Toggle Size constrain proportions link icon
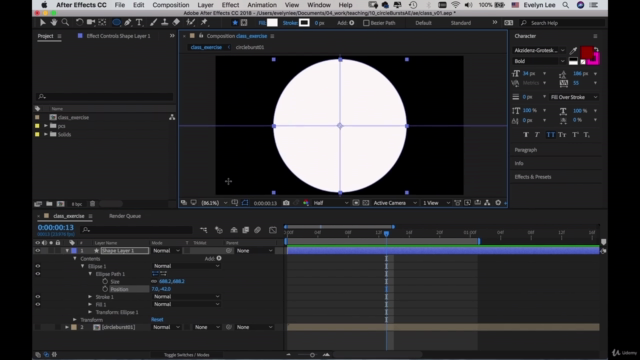Image resolution: width=640 pixels, height=360 pixels. (x=154, y=282)
